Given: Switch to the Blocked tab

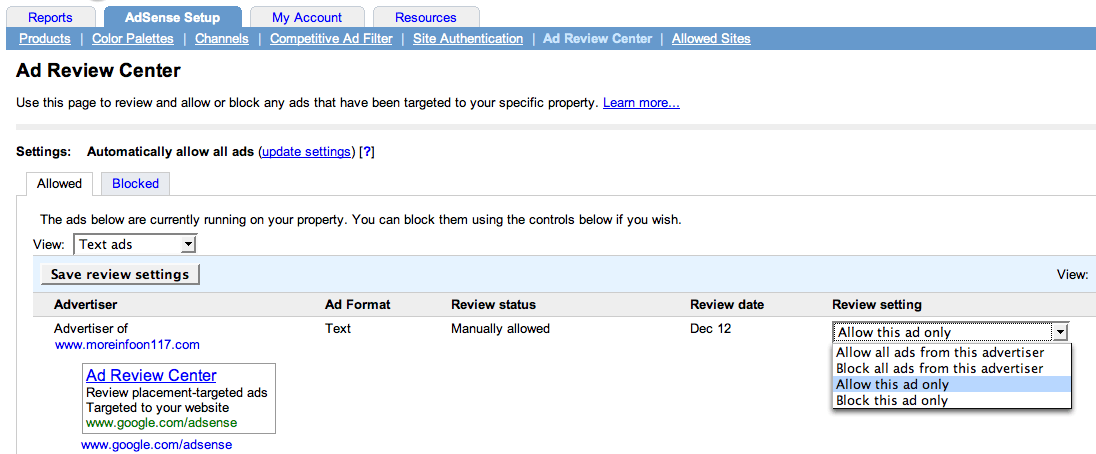Looking at the screenshot, I should [x=135, y=184].
